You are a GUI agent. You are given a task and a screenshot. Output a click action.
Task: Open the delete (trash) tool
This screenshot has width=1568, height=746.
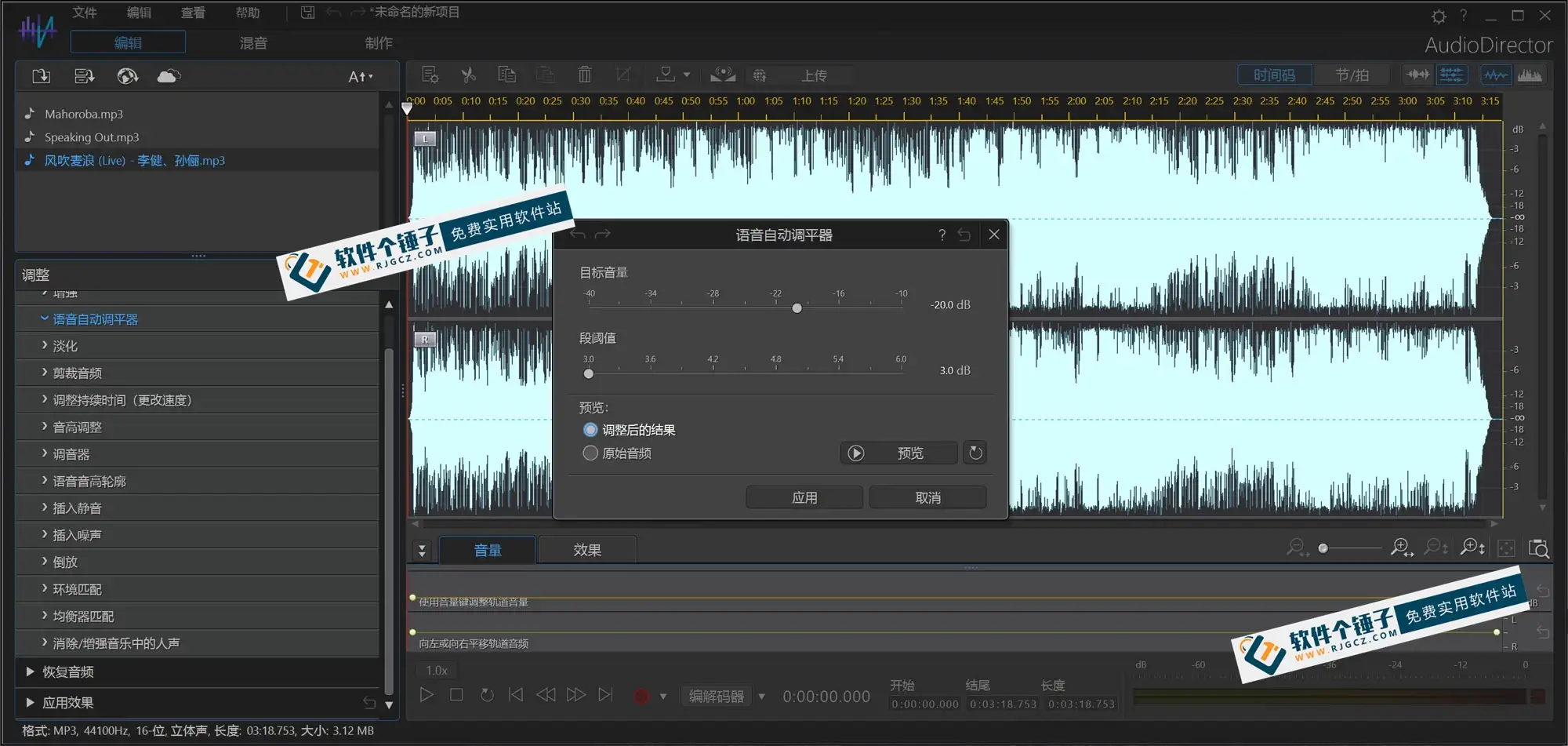click(584, 74)
